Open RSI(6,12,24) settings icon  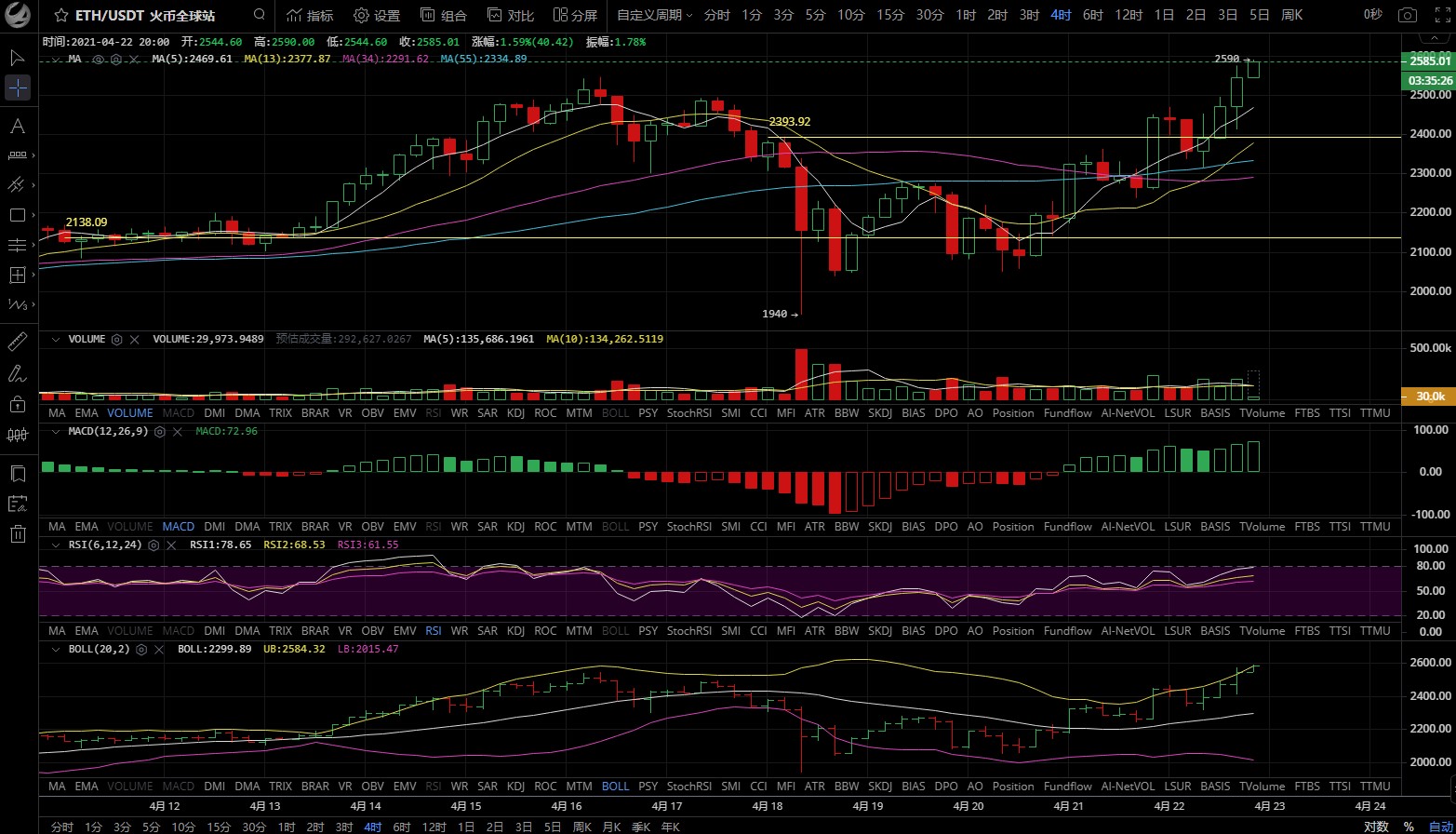154,545
